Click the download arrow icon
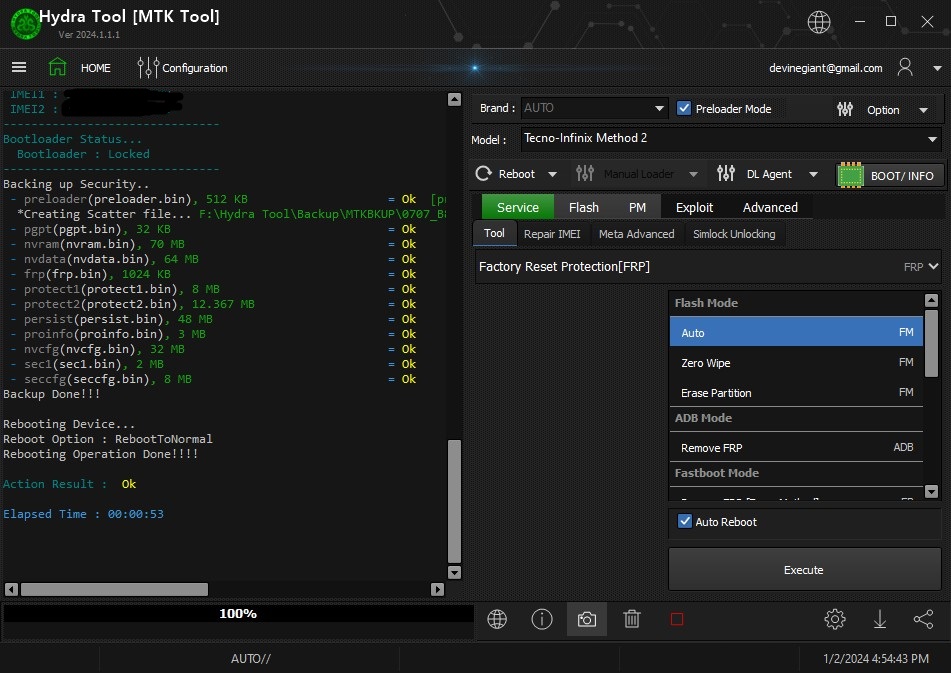The image size is (951, 673). click(x=879, y=619)
